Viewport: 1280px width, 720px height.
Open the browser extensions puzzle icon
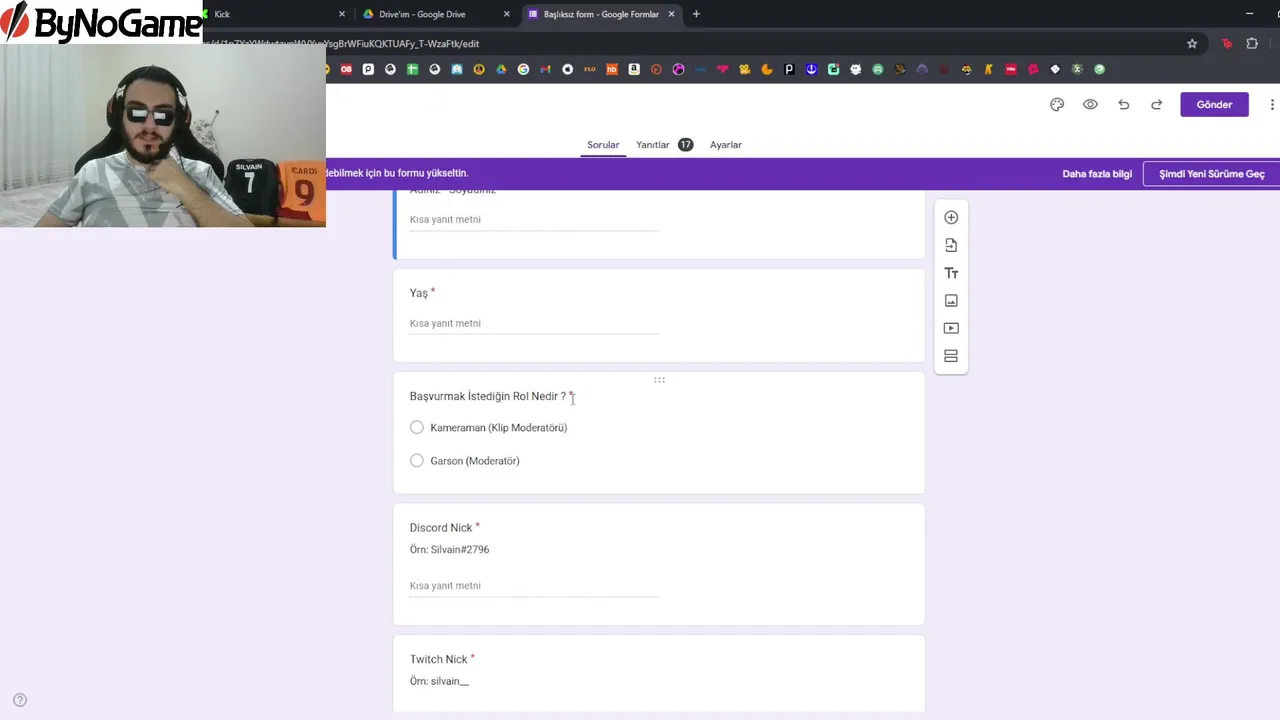pos(1252,43)
